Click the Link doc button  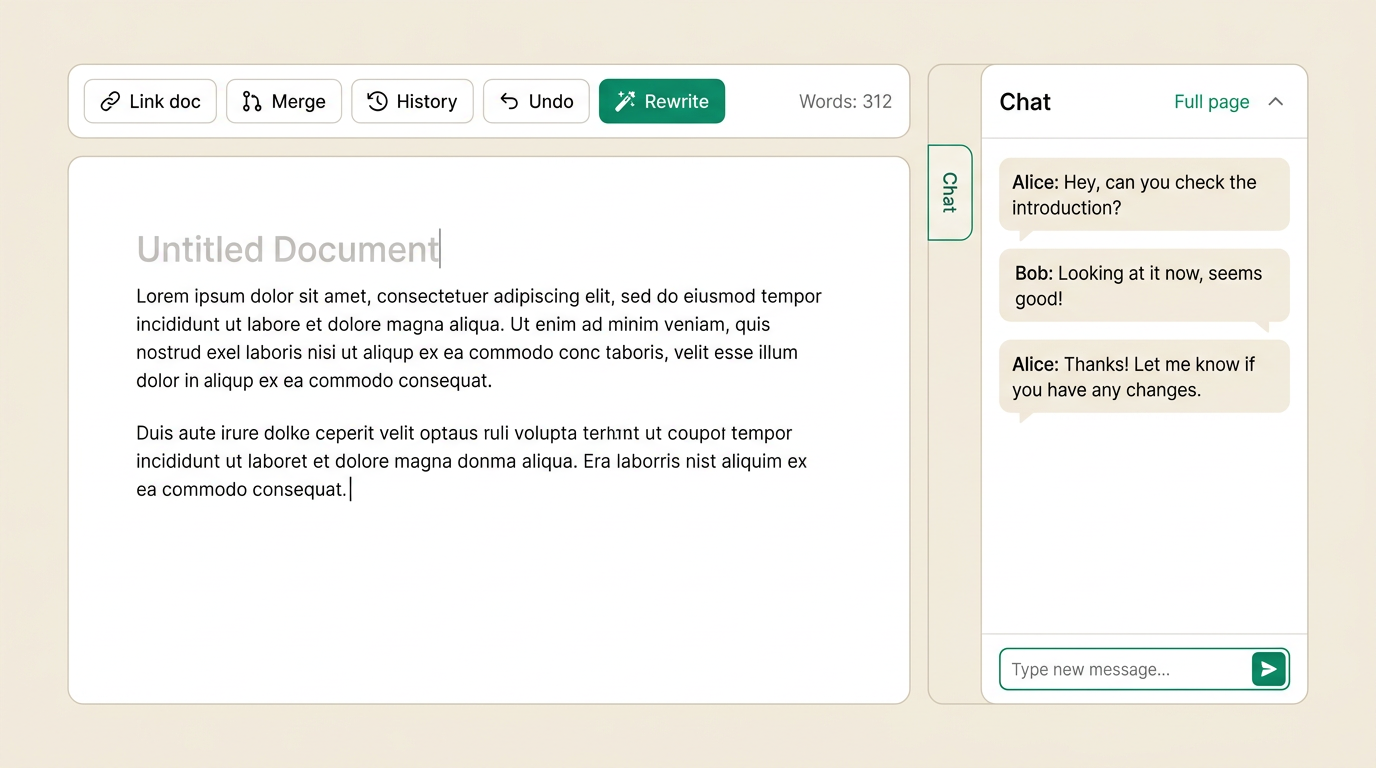pos(150,101)
